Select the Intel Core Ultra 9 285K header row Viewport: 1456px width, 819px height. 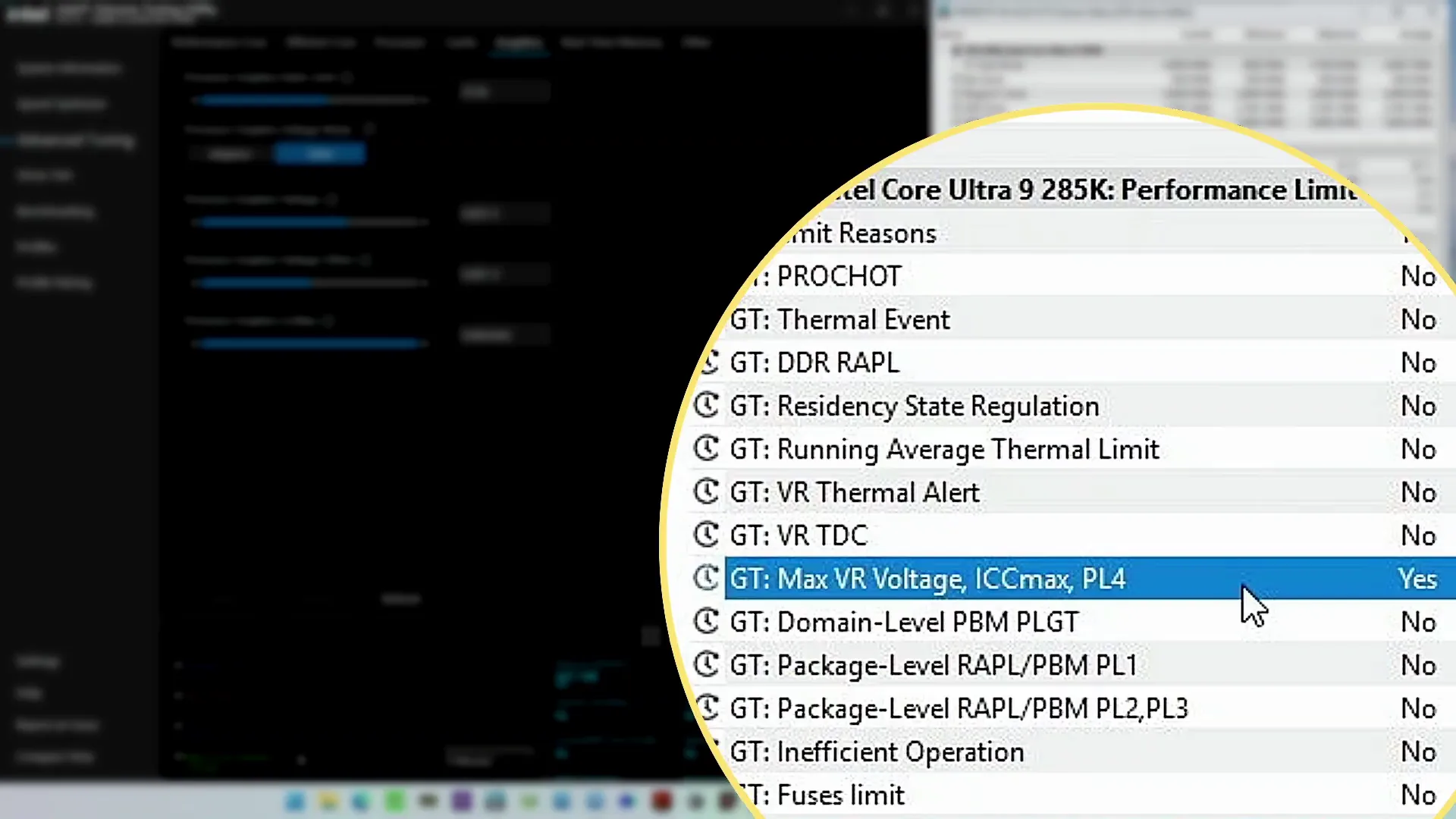coord(1096,190)
